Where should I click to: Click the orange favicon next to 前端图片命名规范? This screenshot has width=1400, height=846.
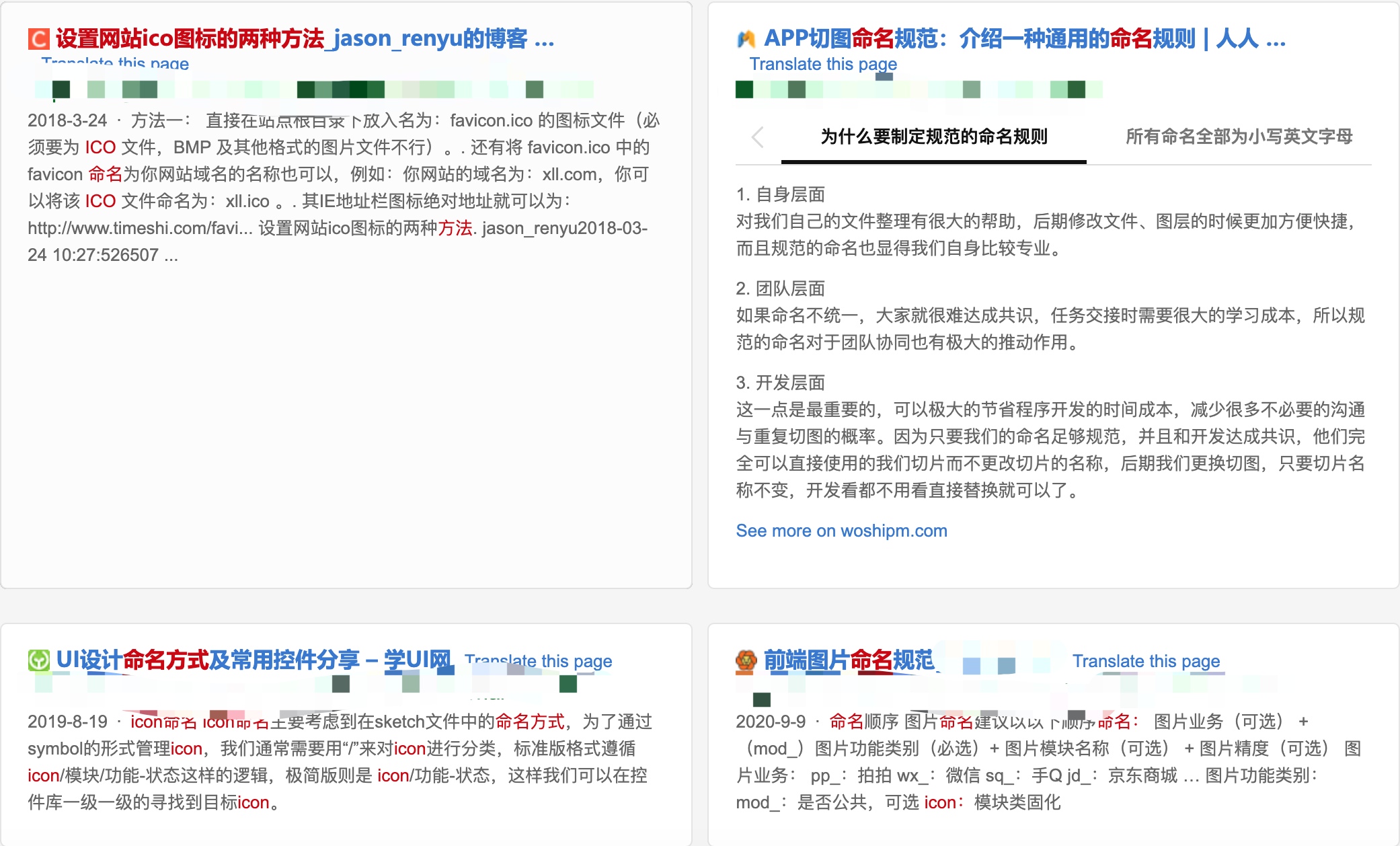746,660
